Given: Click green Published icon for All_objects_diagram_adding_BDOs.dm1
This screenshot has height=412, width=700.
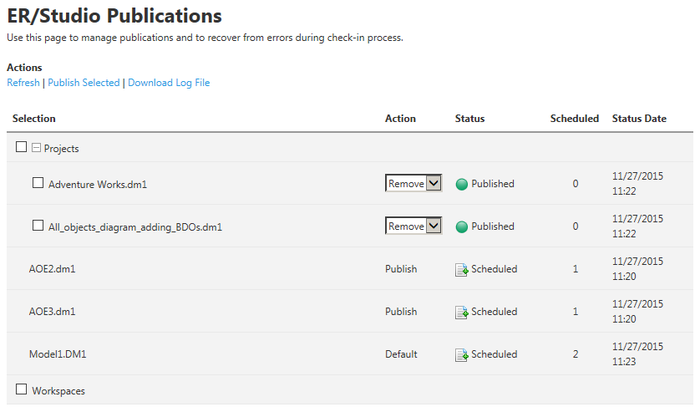Looking at the screenshot, I should 462,227.
